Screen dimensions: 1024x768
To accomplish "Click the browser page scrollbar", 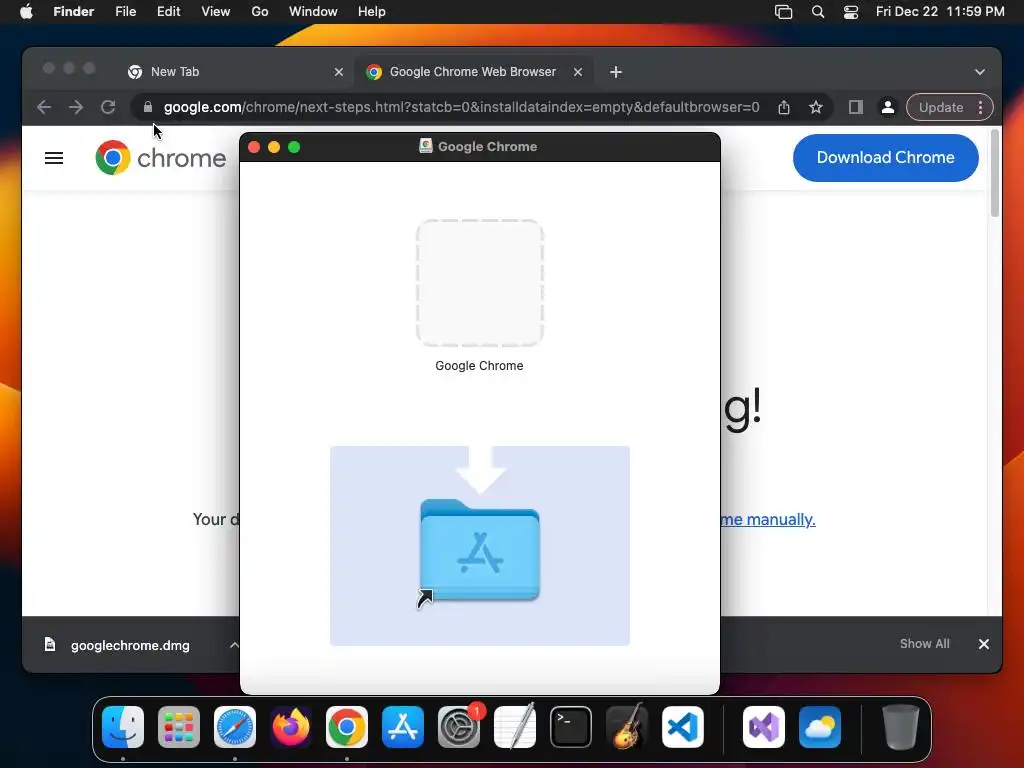I will 995,173.
